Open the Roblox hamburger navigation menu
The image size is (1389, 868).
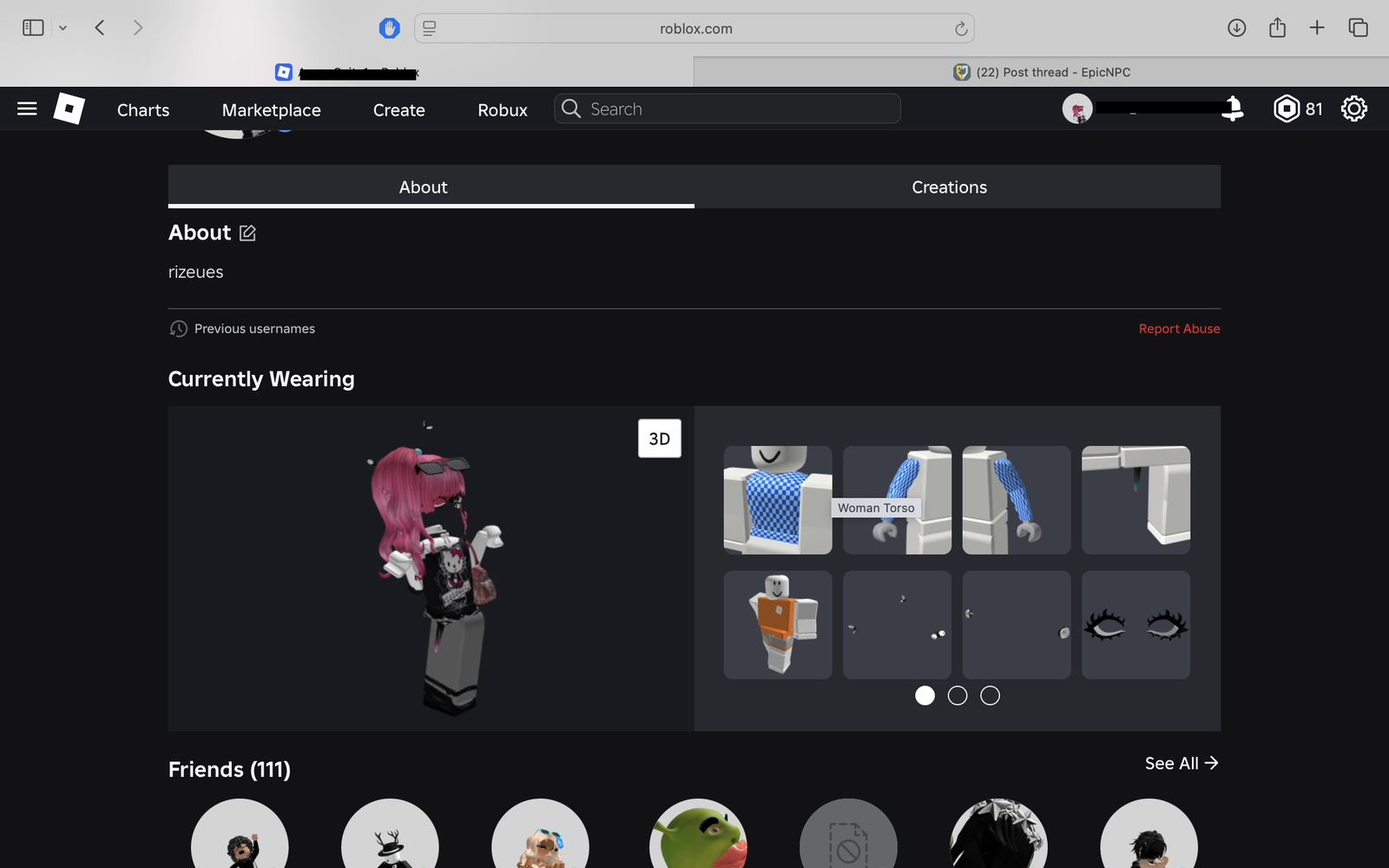point(27,108)
